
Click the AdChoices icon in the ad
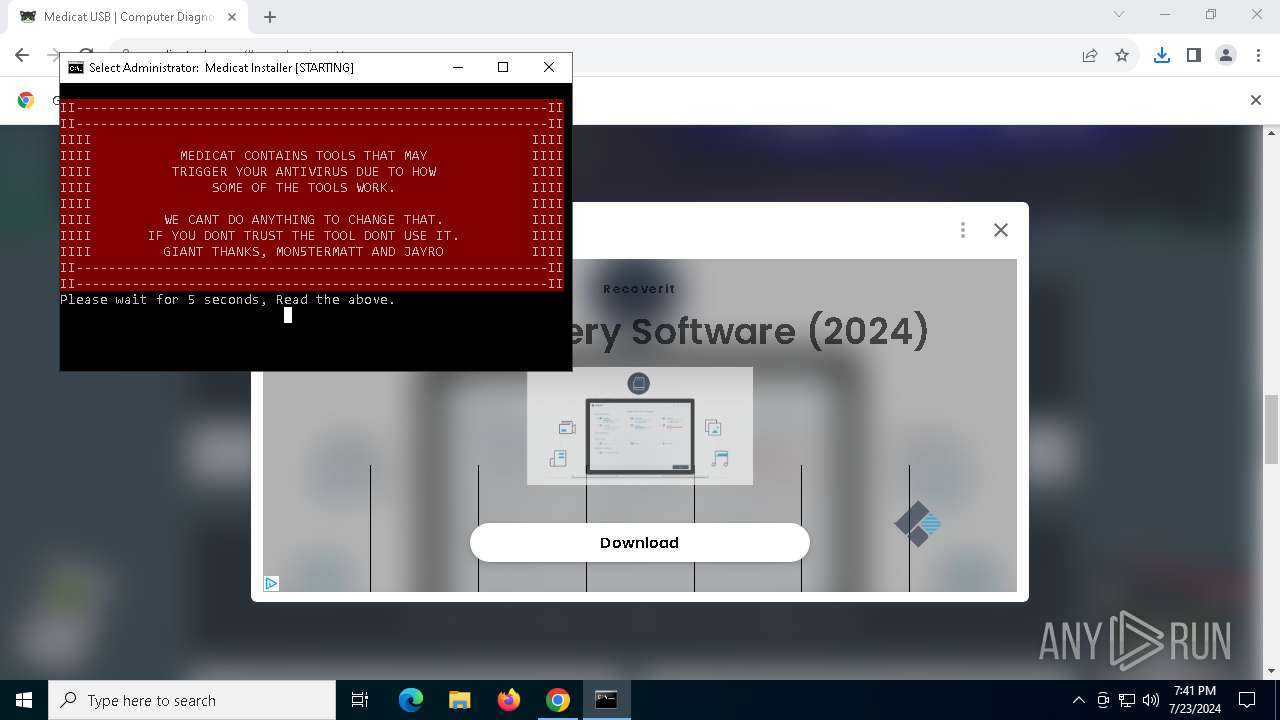click(271, 583)
